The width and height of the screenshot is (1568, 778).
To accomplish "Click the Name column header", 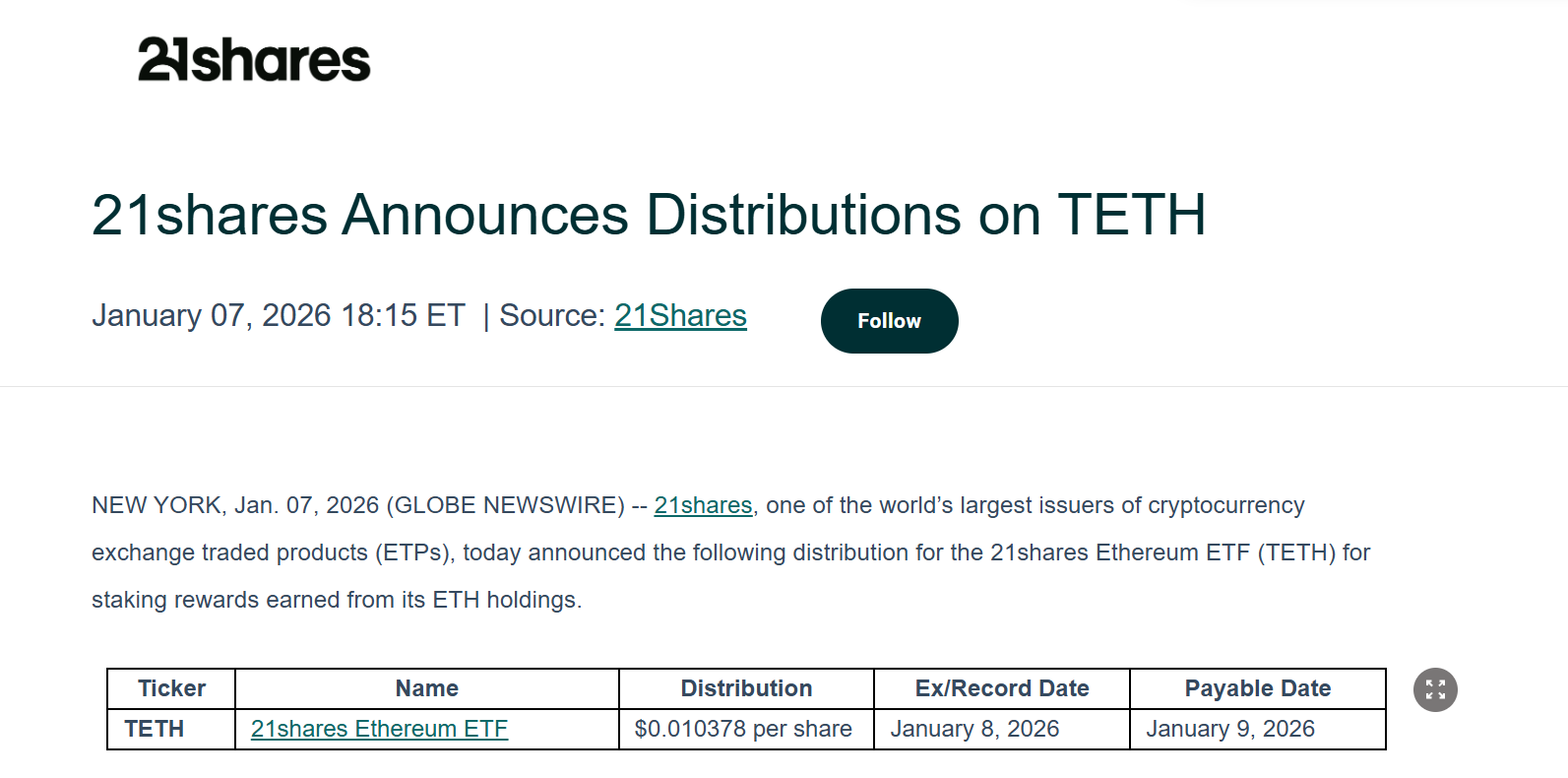I will tap(426, 688).
